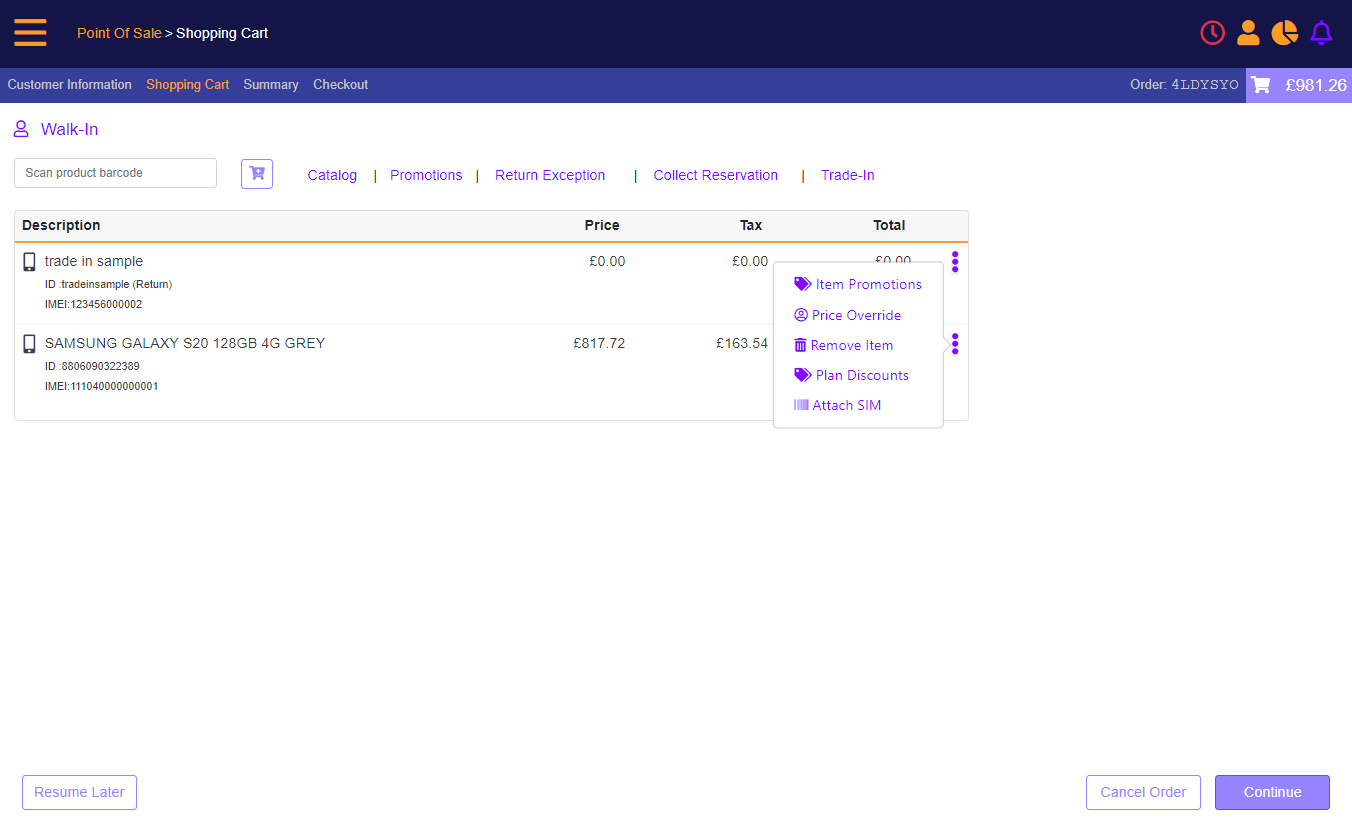This screenshot has height=817, width=1352.
Task: Click the £981.26 cart total
Action: (x=1316, y=85)
